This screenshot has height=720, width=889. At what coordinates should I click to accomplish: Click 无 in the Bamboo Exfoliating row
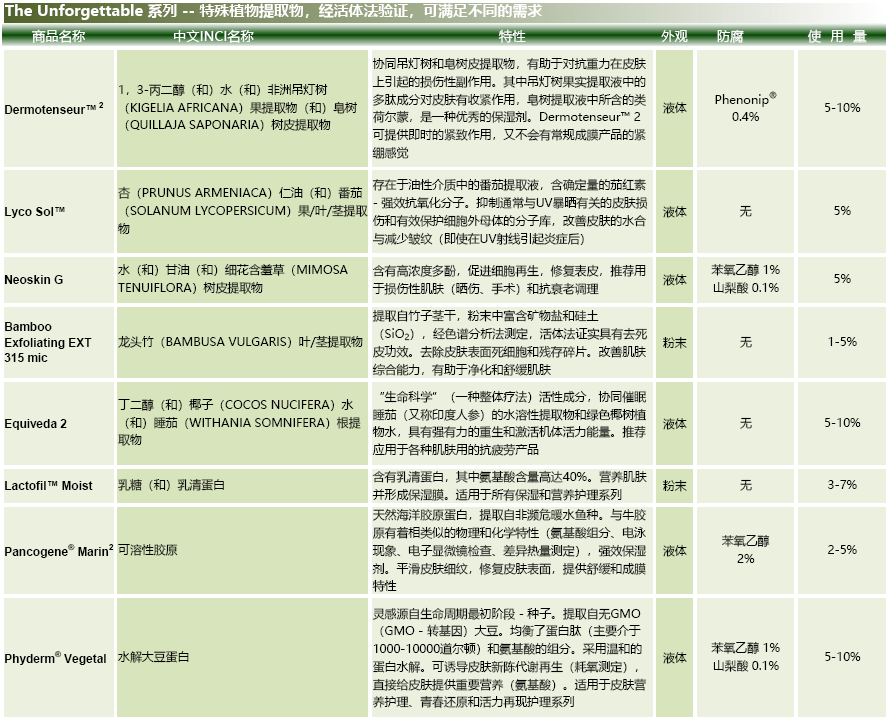(x=746, y=342)
